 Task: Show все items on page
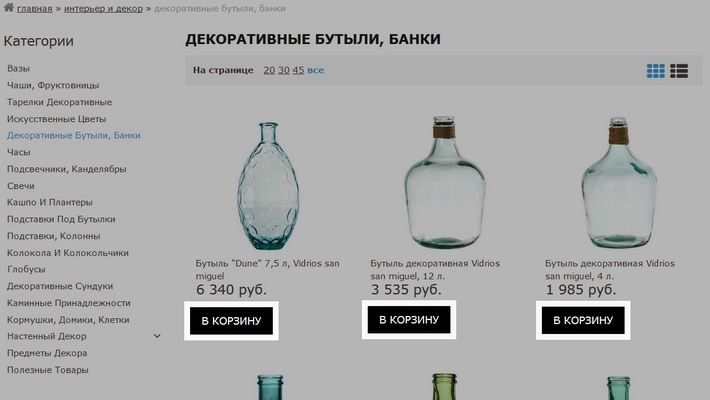(316, 70)
